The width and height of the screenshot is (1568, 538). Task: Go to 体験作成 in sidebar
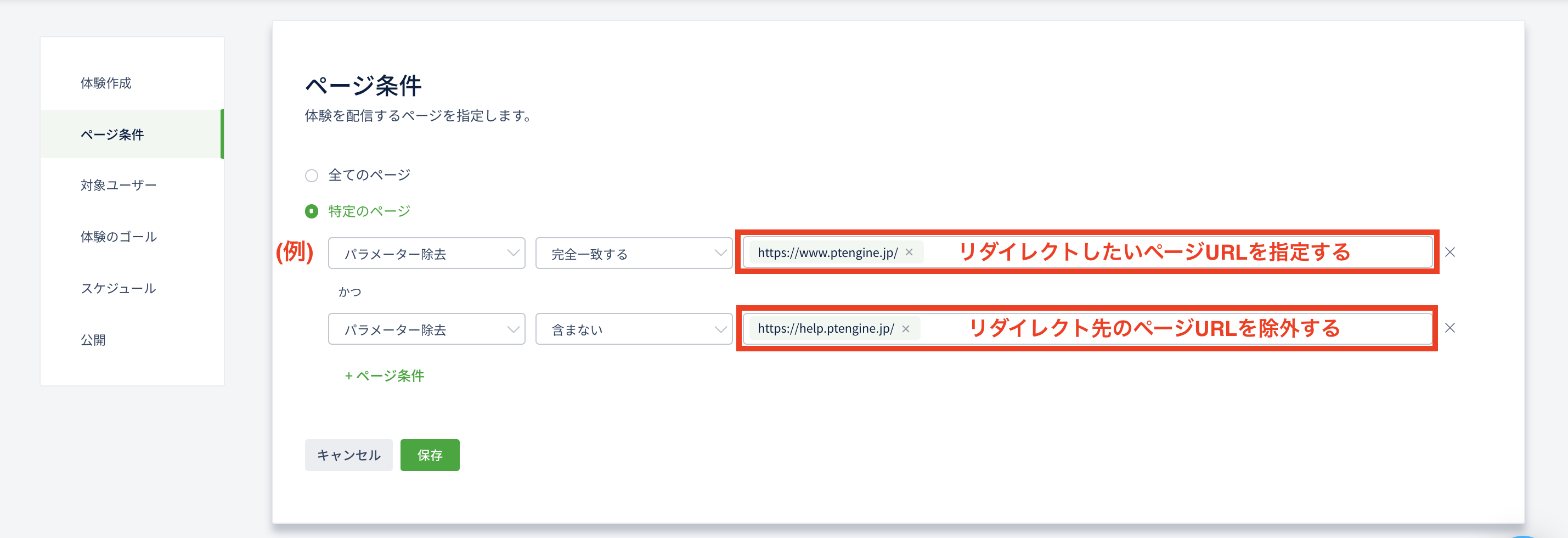[106, 83]
